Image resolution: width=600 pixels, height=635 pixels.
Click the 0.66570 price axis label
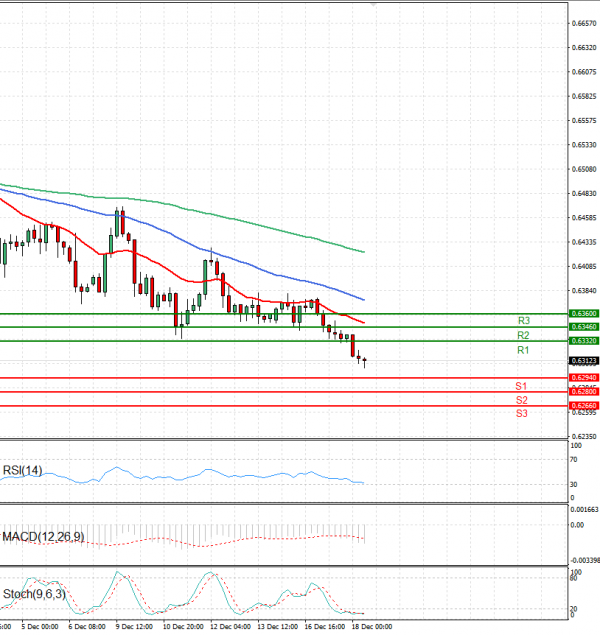584,23
